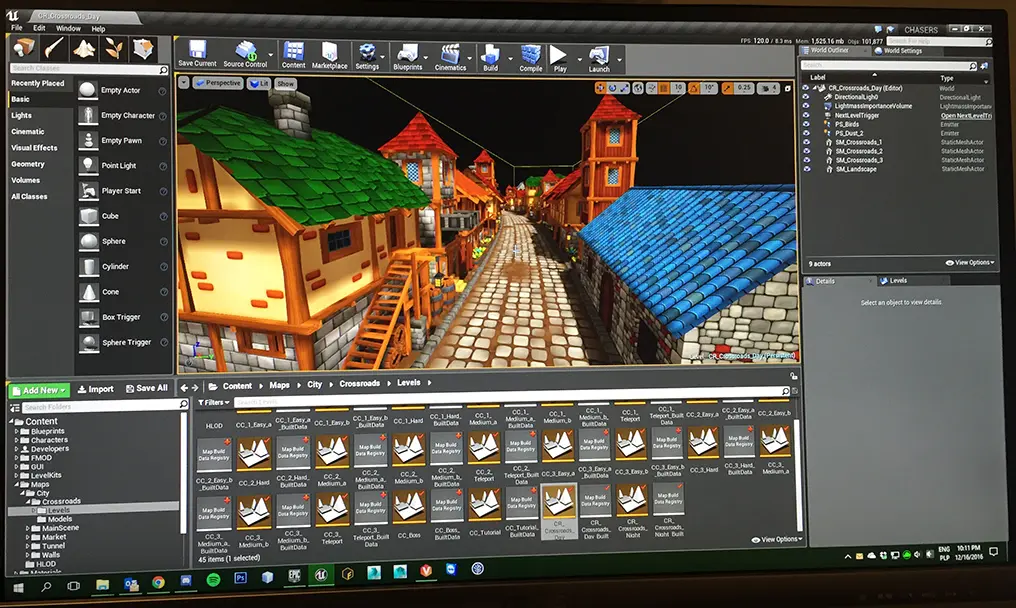Image resolution: width=1016 pixels, height=608 pixels.
Task: Click the Lit view mode button
Action: 259,84
